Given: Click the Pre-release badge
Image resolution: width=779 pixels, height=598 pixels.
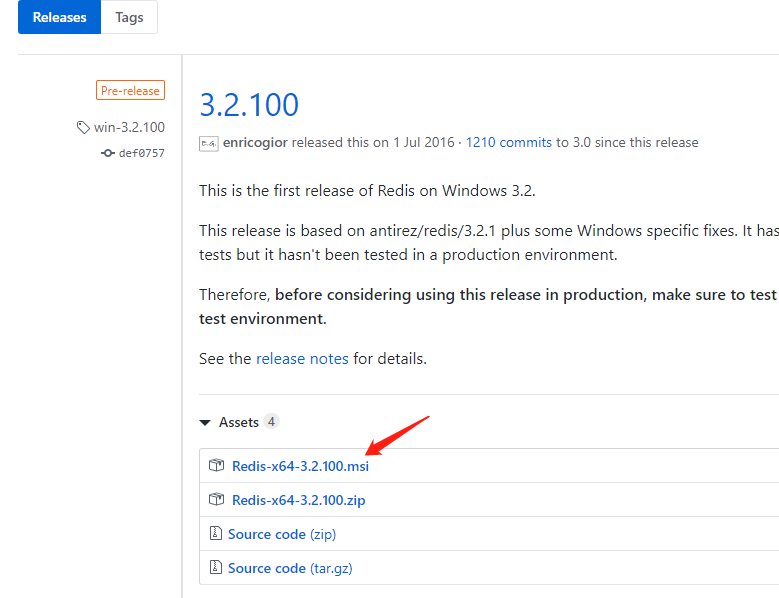Looking at the screenshot, I should point(130,90).
